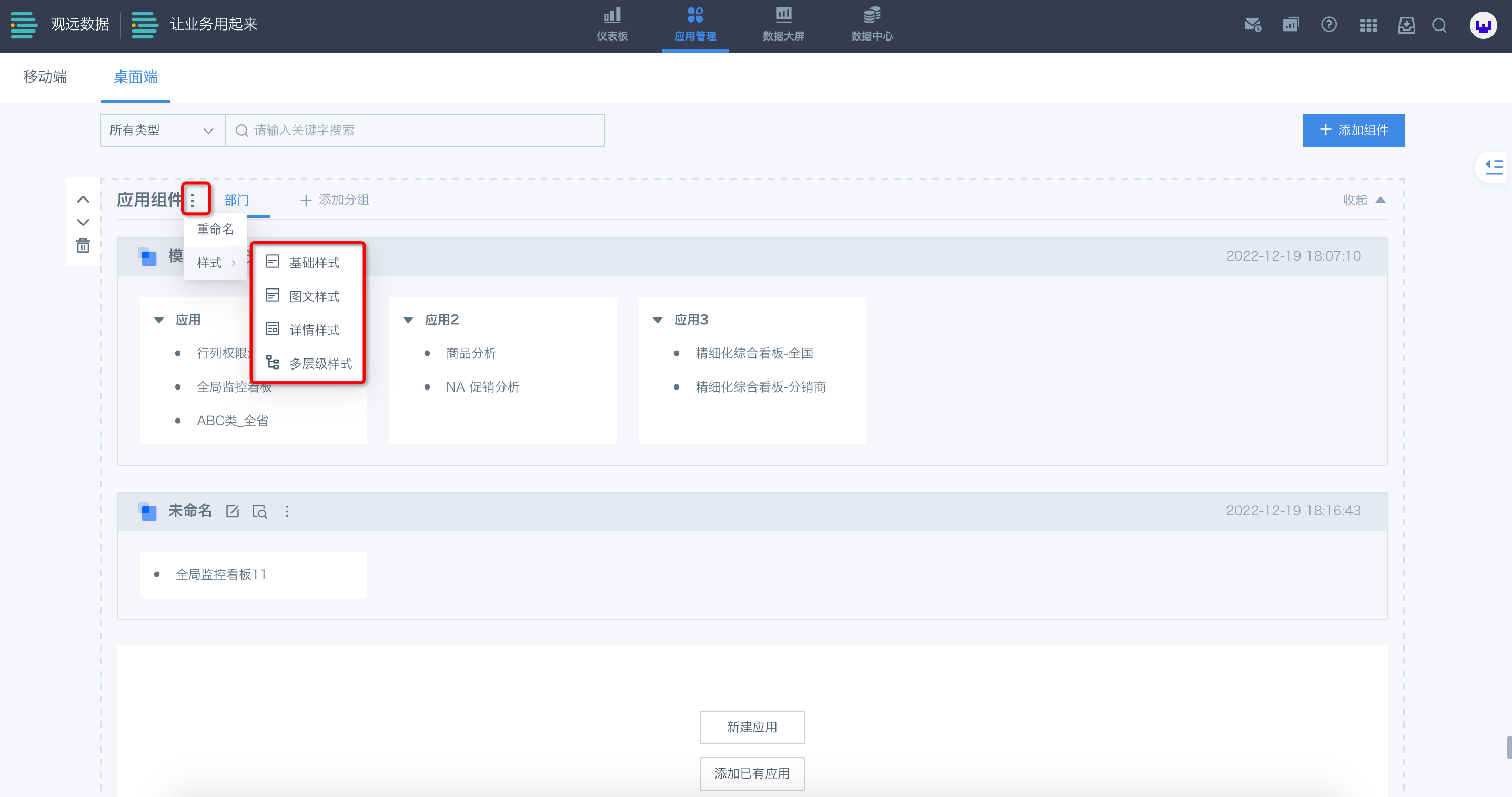The width and height of the screenshot is (1512, 797).
Task: Open the 未命名 group's three-dot menu
Action: (x=287, y=512)
